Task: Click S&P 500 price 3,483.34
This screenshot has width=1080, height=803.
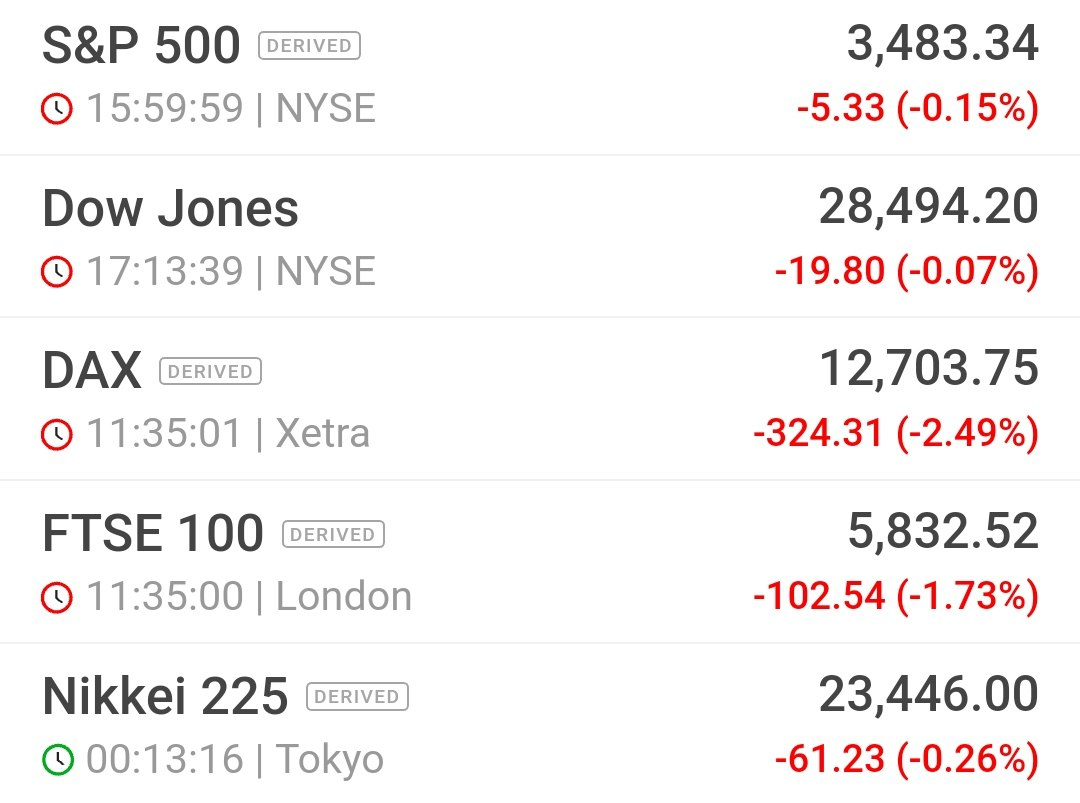Action: [942, 44]
